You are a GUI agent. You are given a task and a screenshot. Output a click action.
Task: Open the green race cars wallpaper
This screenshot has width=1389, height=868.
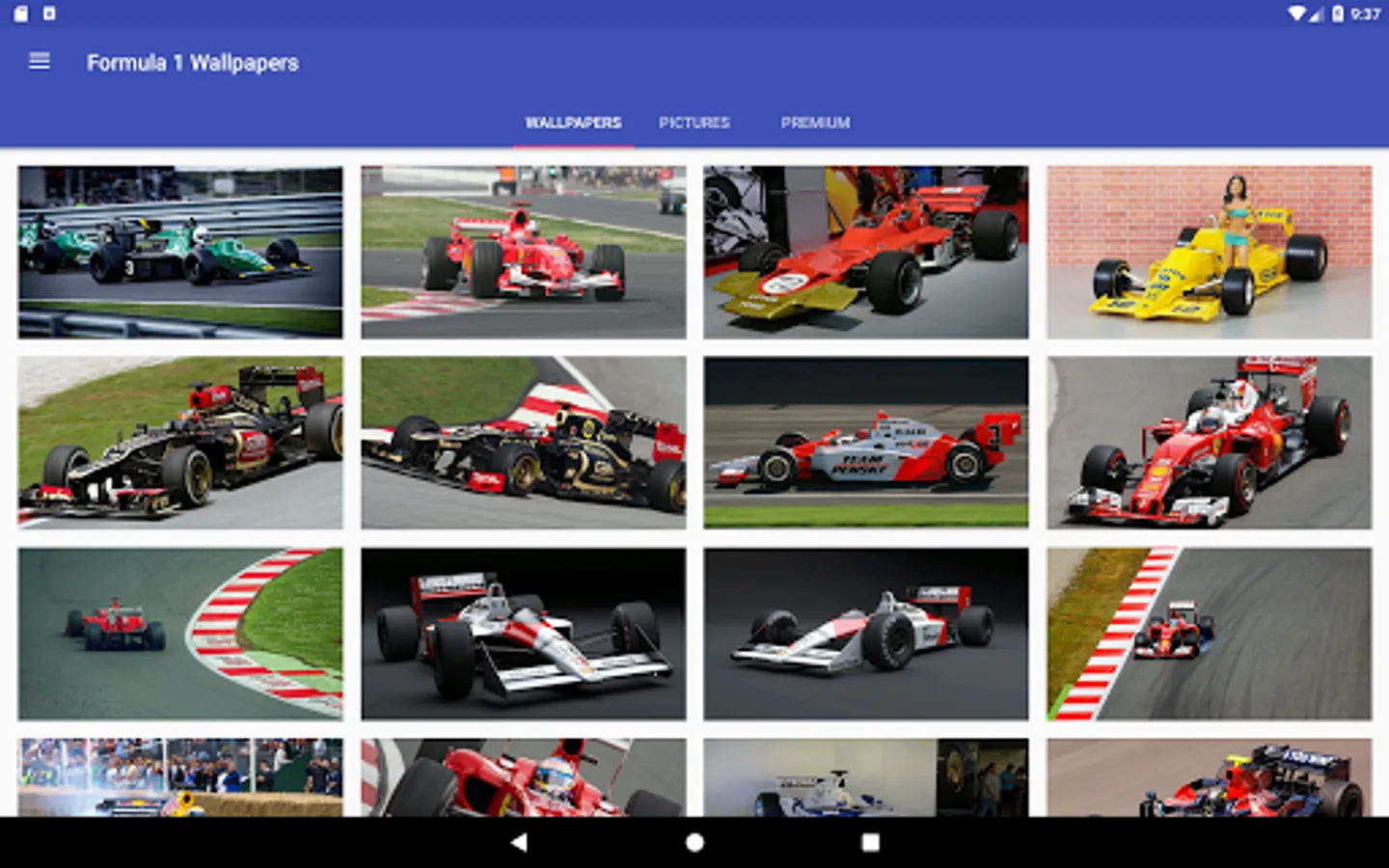click(180, 252)
